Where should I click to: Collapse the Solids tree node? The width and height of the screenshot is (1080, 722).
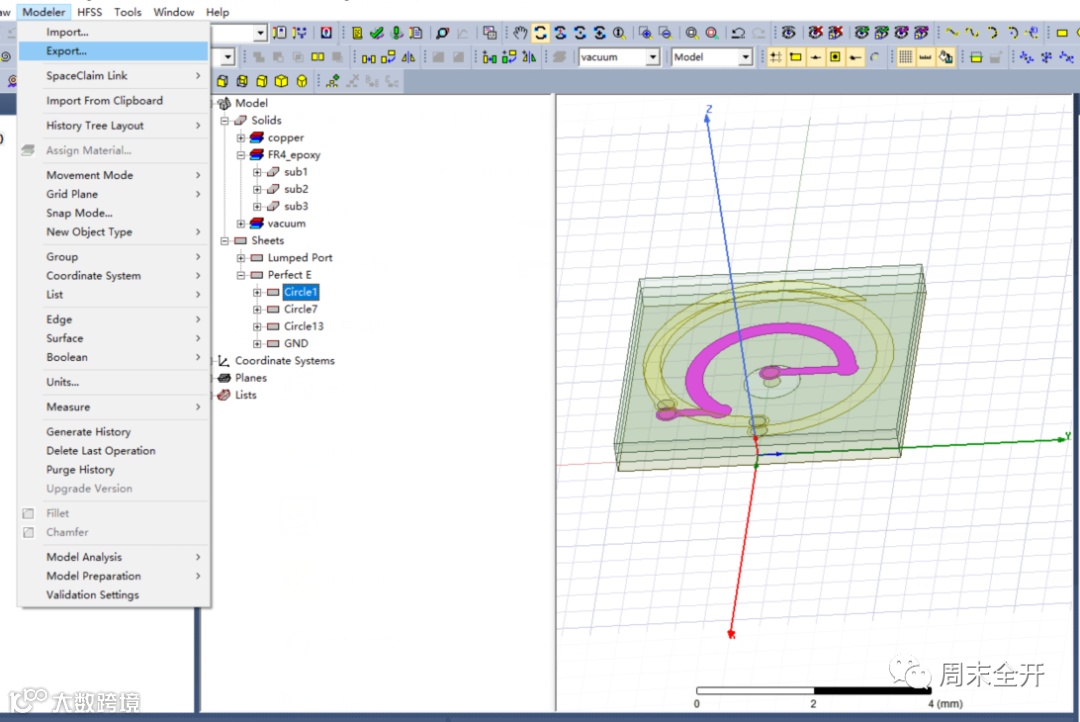point(225,121)
